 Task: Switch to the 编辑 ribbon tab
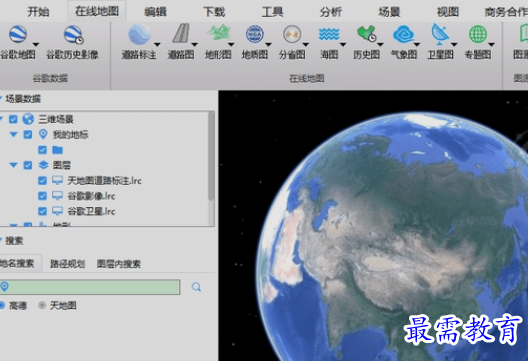(x=155, y=12)
